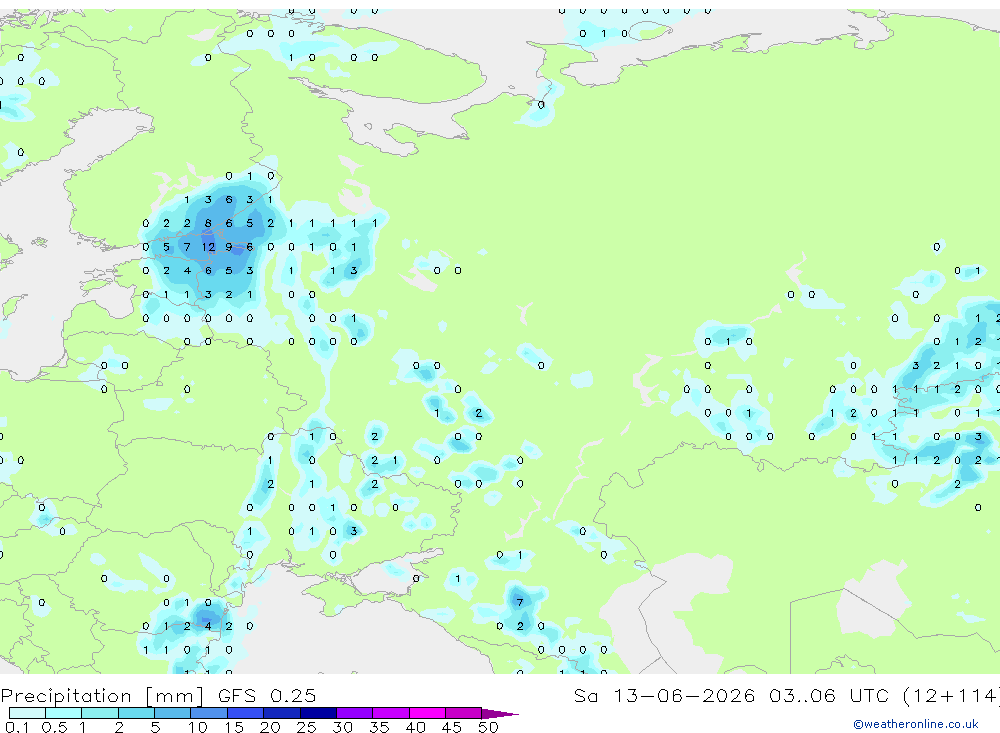1000x733 pixels.
Task: Click the 12 mm precipitation value on map
Action: point(208,247)
